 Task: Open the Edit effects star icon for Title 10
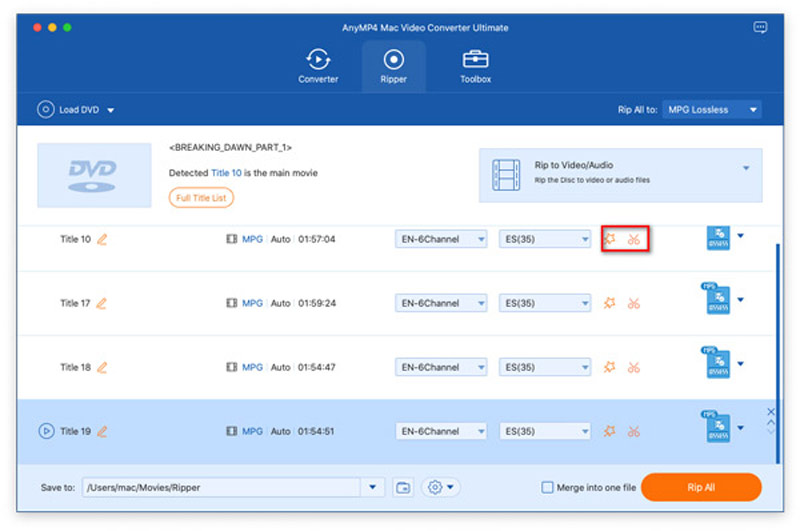(x=609, y=239)
